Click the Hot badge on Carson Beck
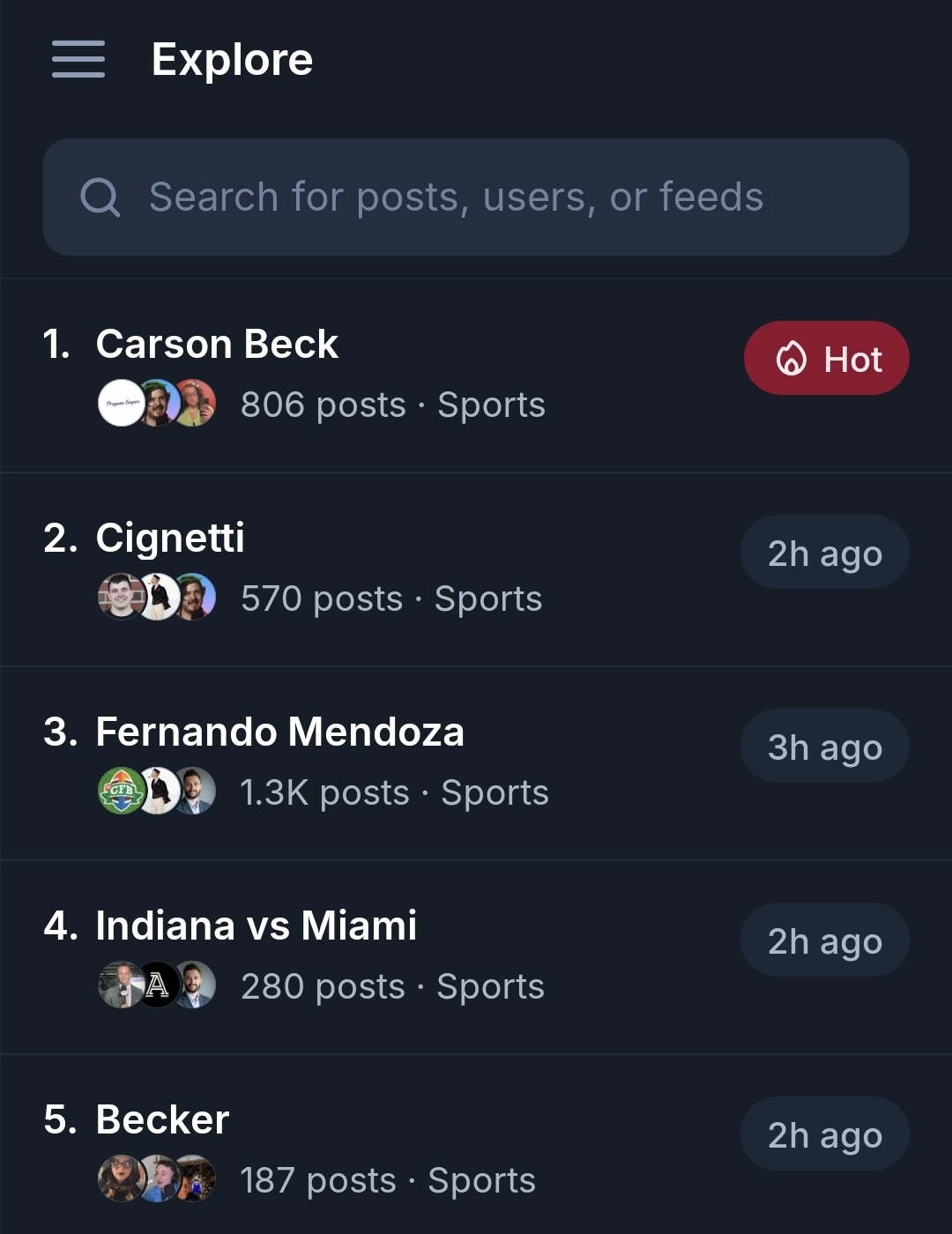This screenshot has width=952, height=1234. (x=826, y=359)
